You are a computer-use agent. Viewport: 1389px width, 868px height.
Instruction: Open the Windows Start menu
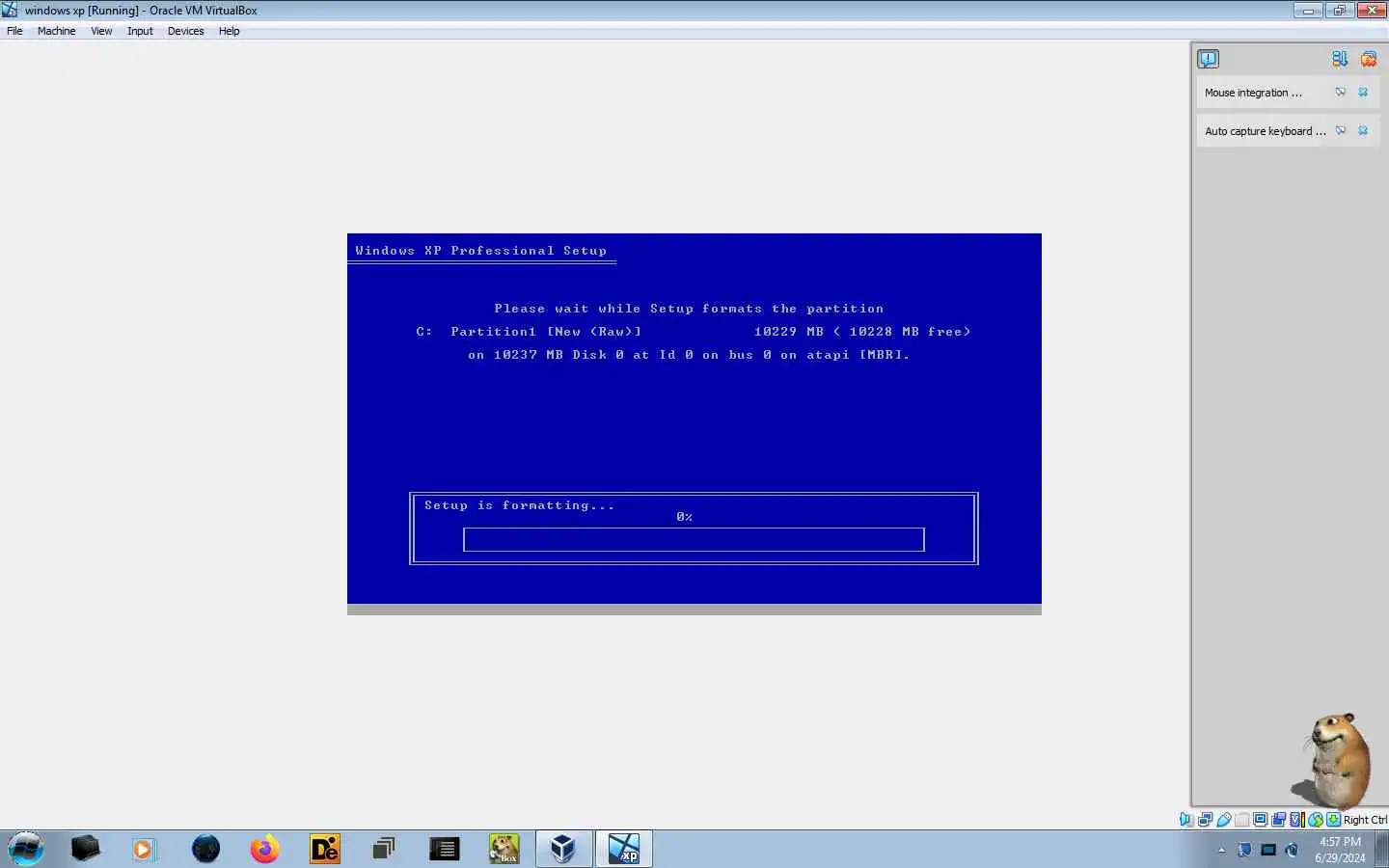(26, 849)
